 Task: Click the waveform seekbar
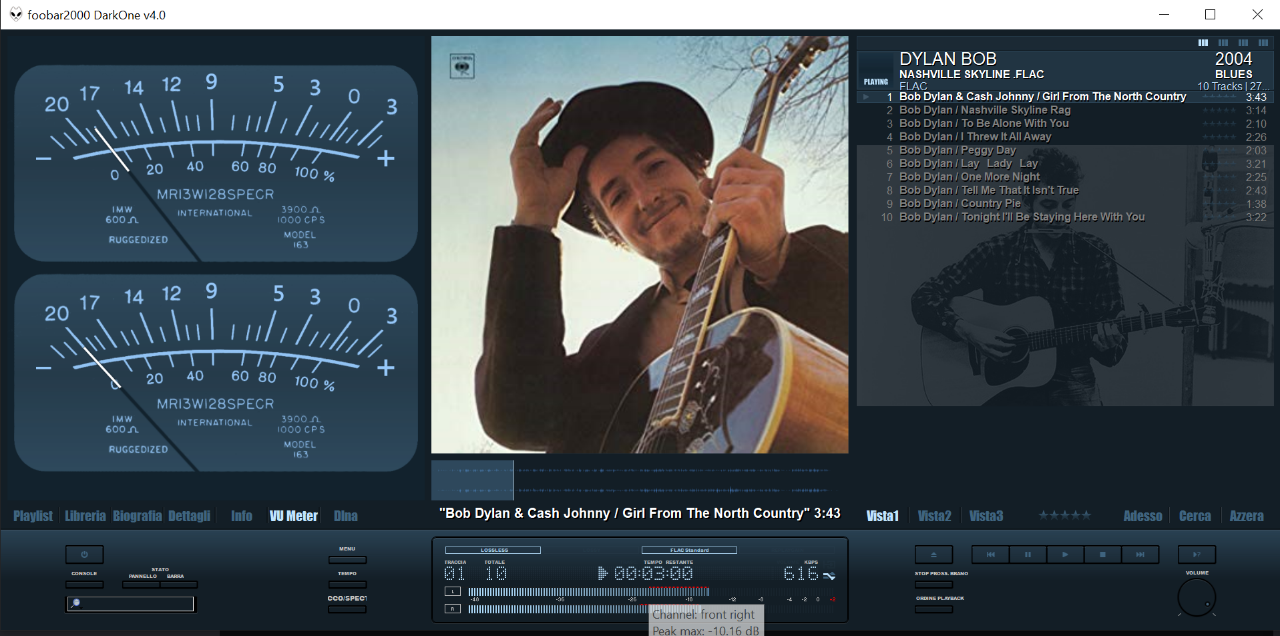(640, 480)
